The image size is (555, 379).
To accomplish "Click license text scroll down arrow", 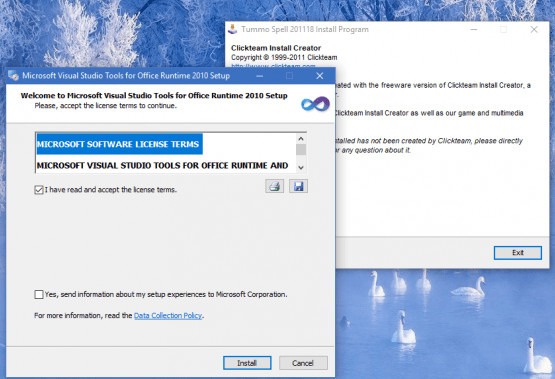I will 301,167.
